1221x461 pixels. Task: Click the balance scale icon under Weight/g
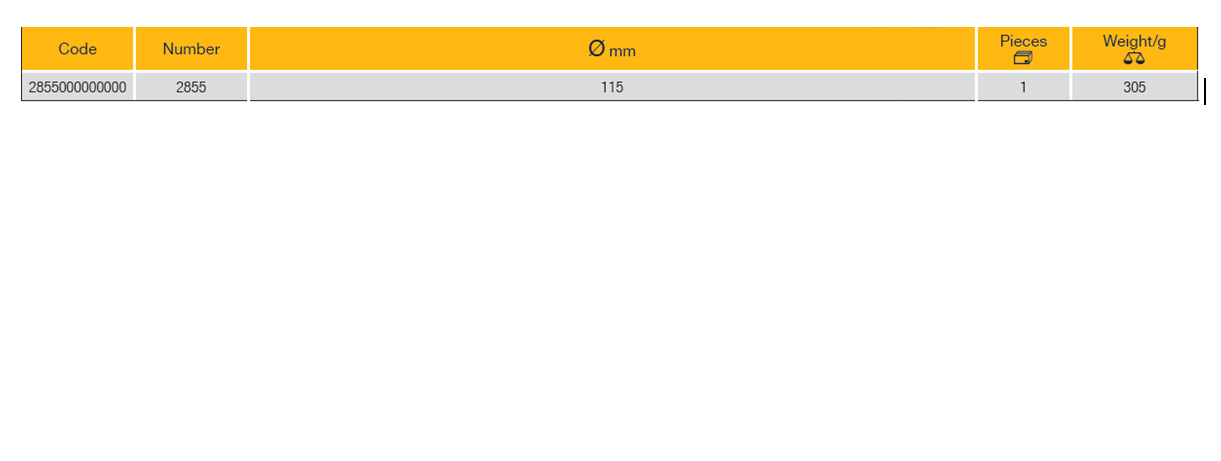(1134, 58)
